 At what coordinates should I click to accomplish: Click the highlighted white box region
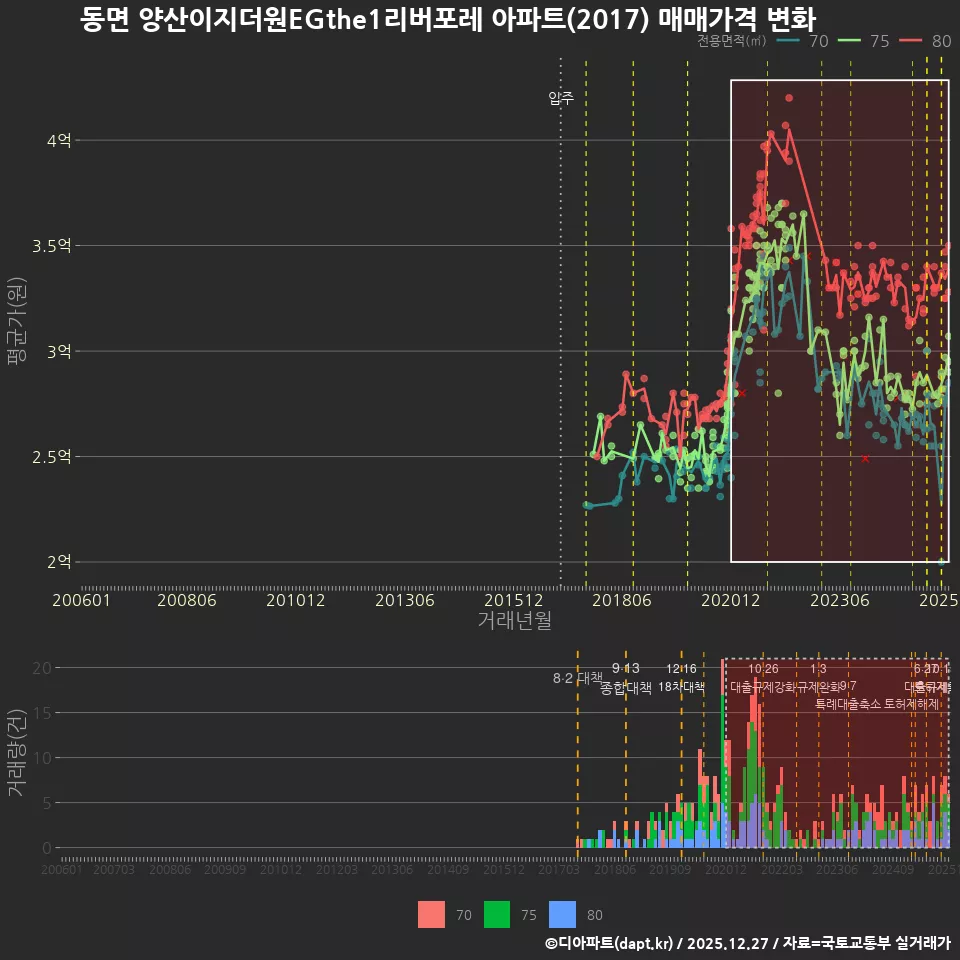pyautogui.click(x=838, y=320)
